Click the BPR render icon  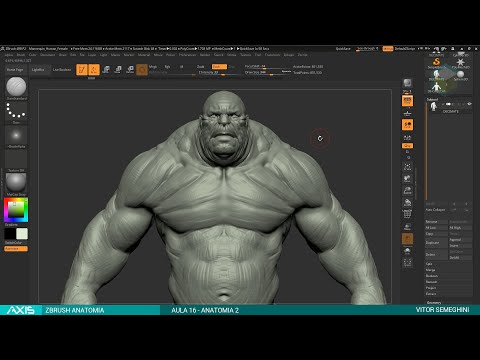pos(407,83)
